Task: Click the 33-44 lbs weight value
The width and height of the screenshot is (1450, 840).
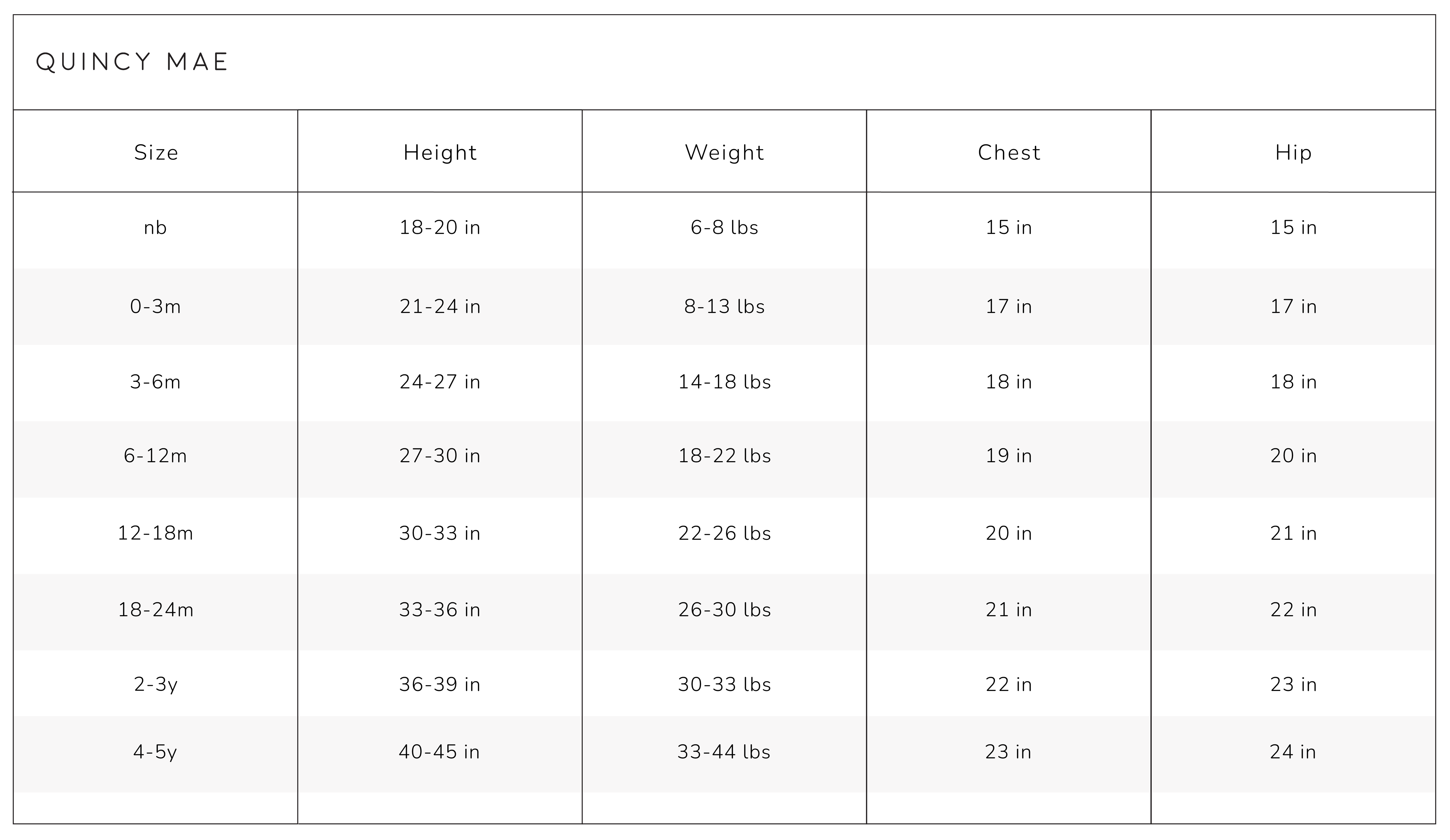Action: point(724,752)
